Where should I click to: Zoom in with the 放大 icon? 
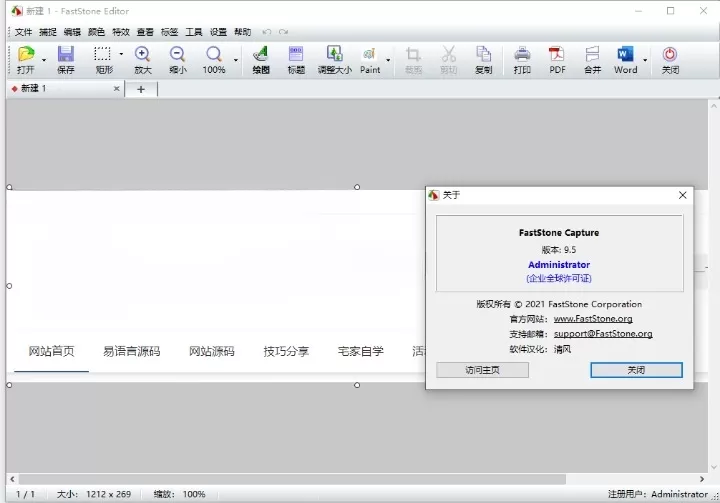click(142, 60)
